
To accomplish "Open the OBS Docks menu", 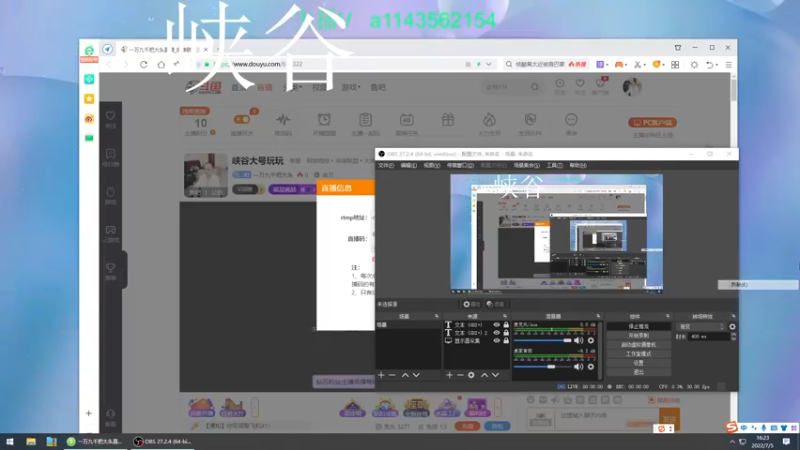I will click(460, 165).
